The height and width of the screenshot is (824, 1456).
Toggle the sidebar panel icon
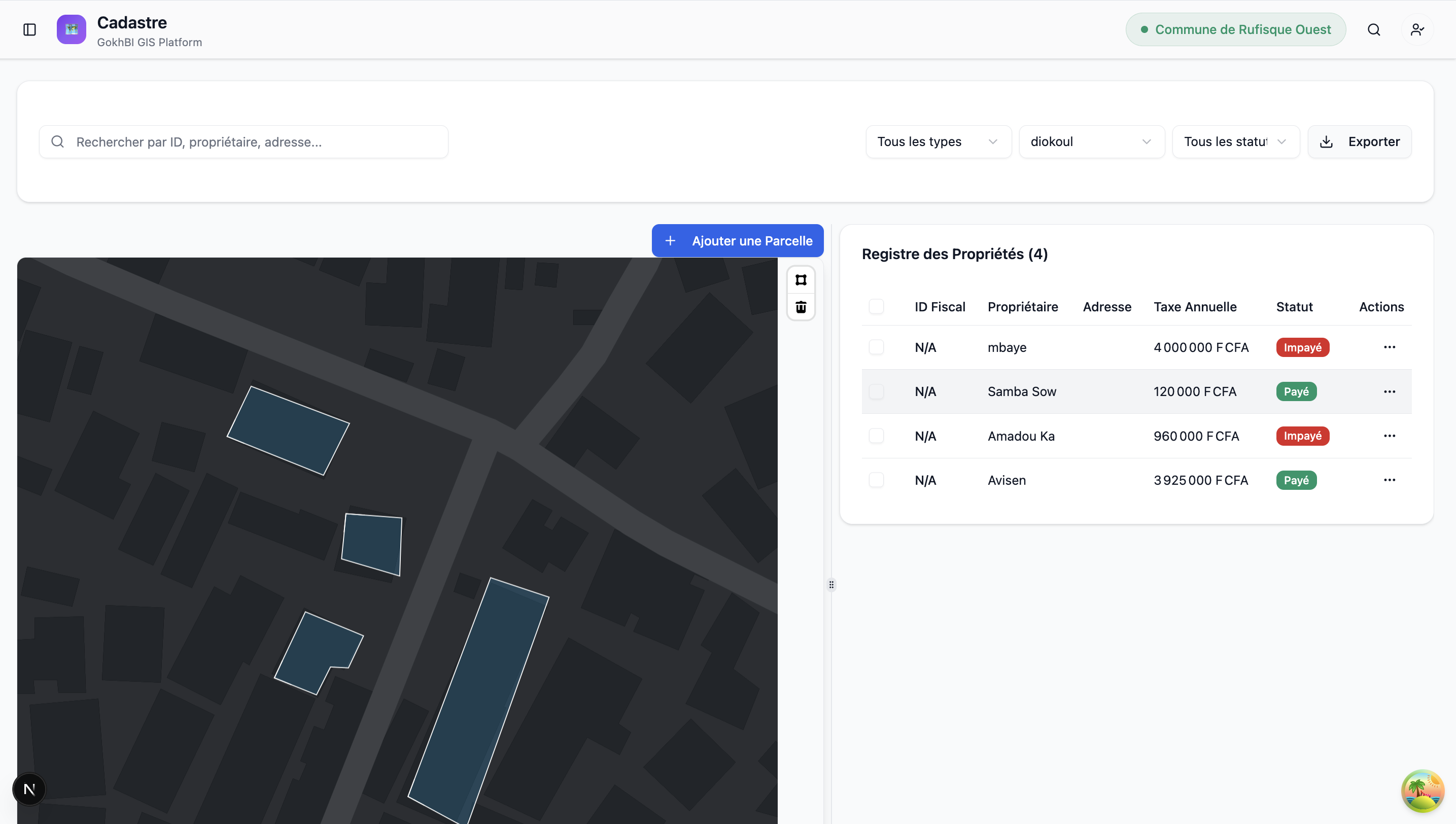pos(29,29)
